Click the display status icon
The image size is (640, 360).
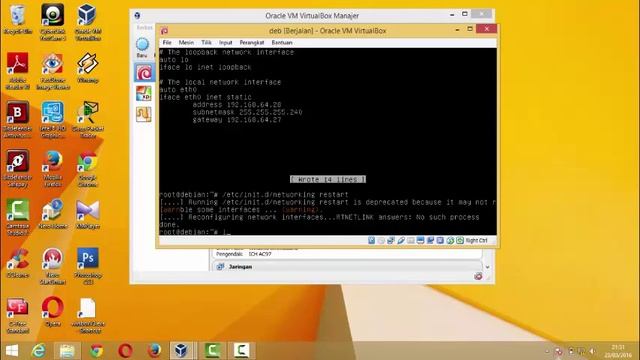pos(420,240)
